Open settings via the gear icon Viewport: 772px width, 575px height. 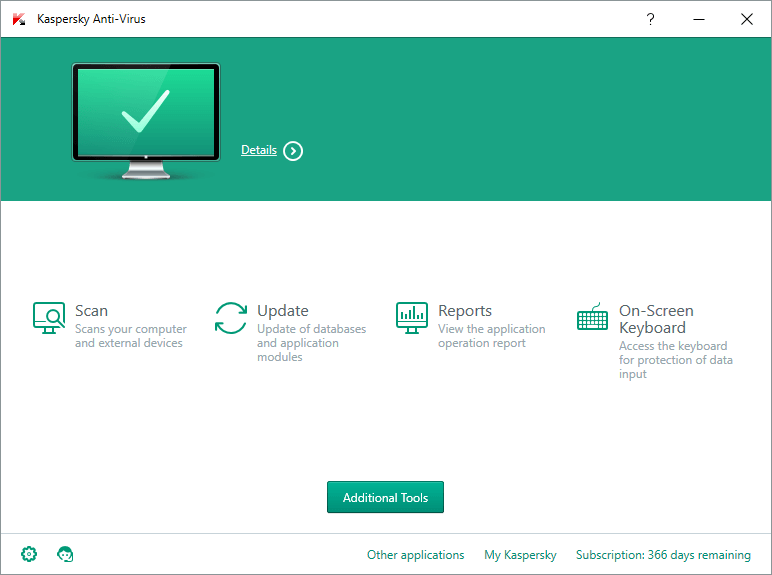click(x=29, y=554)
